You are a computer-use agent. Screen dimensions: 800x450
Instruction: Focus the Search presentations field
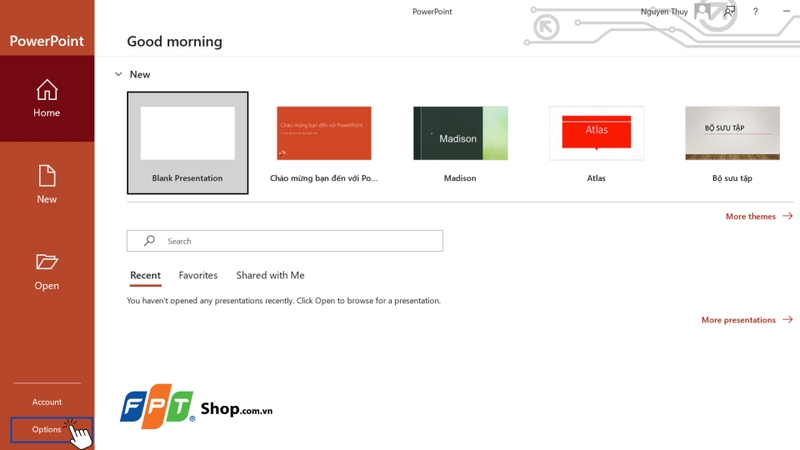285,241
